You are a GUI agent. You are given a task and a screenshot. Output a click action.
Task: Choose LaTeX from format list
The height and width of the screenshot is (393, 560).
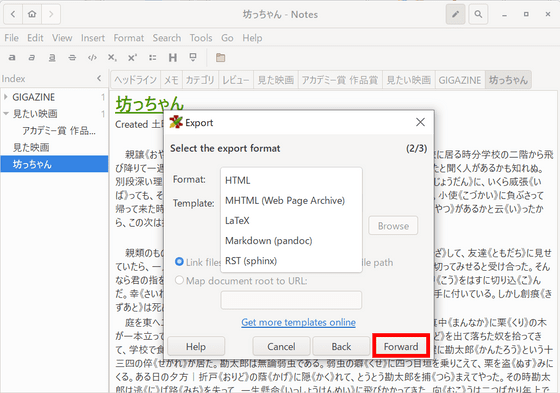pyautogui.click(x=291, y=220)
